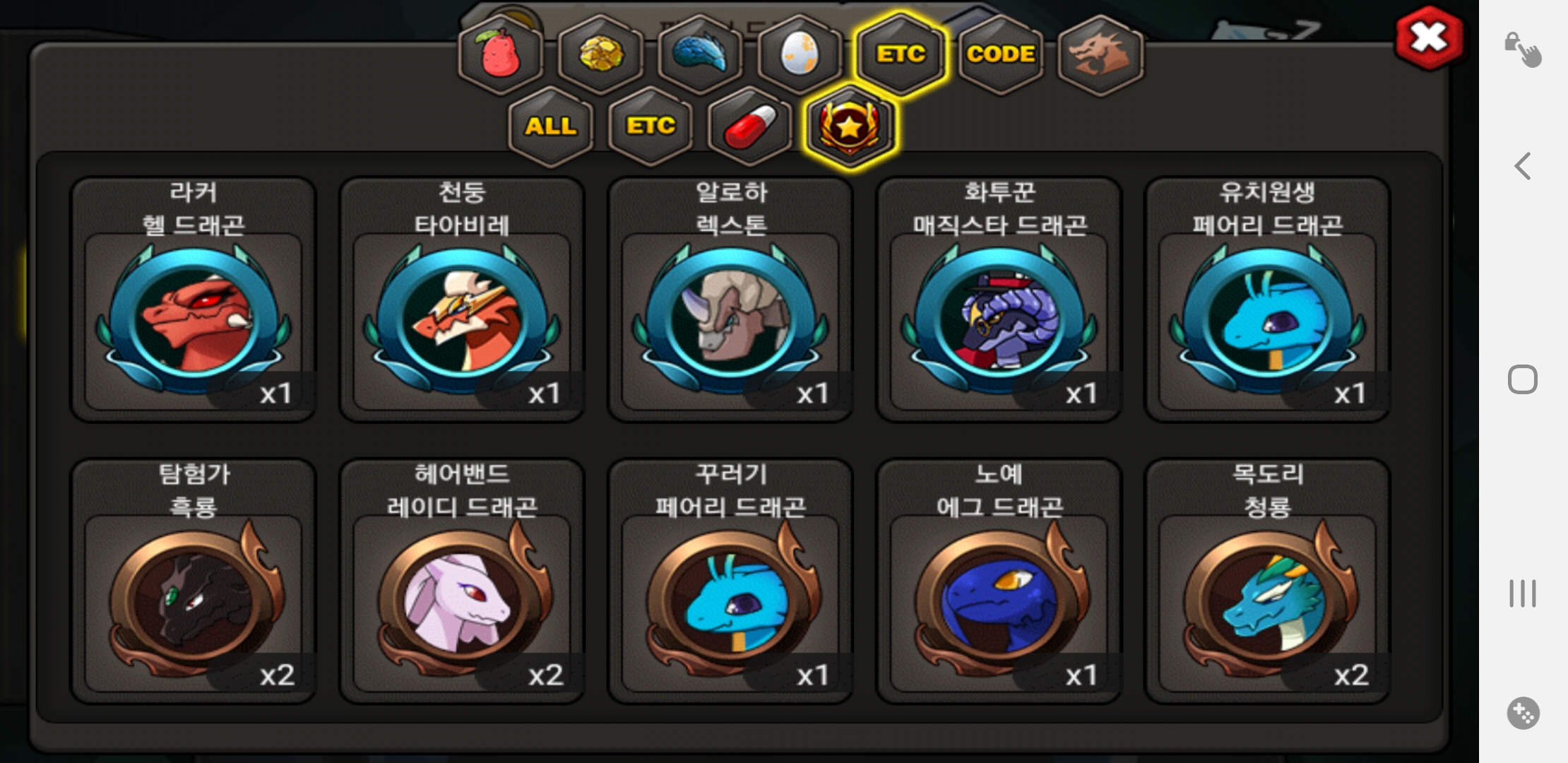Open the dragon head category hexagon
Image resolution: width=1568 pixels, height=763 pixels.
pyautogui.click(x=1100, y=54)
